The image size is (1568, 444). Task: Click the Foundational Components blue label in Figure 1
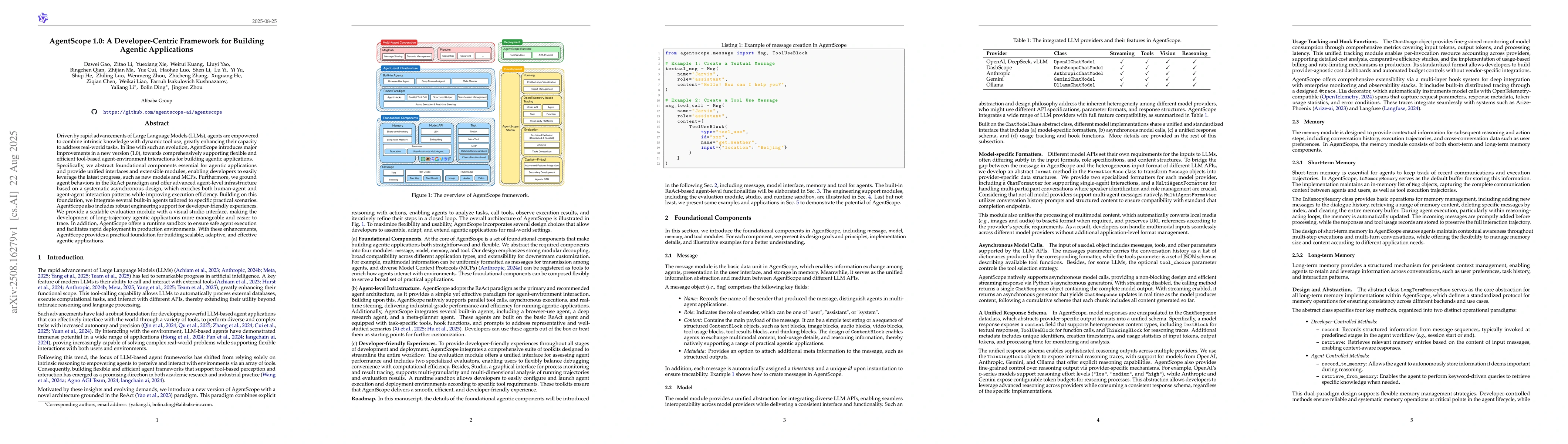pos(400,118)
